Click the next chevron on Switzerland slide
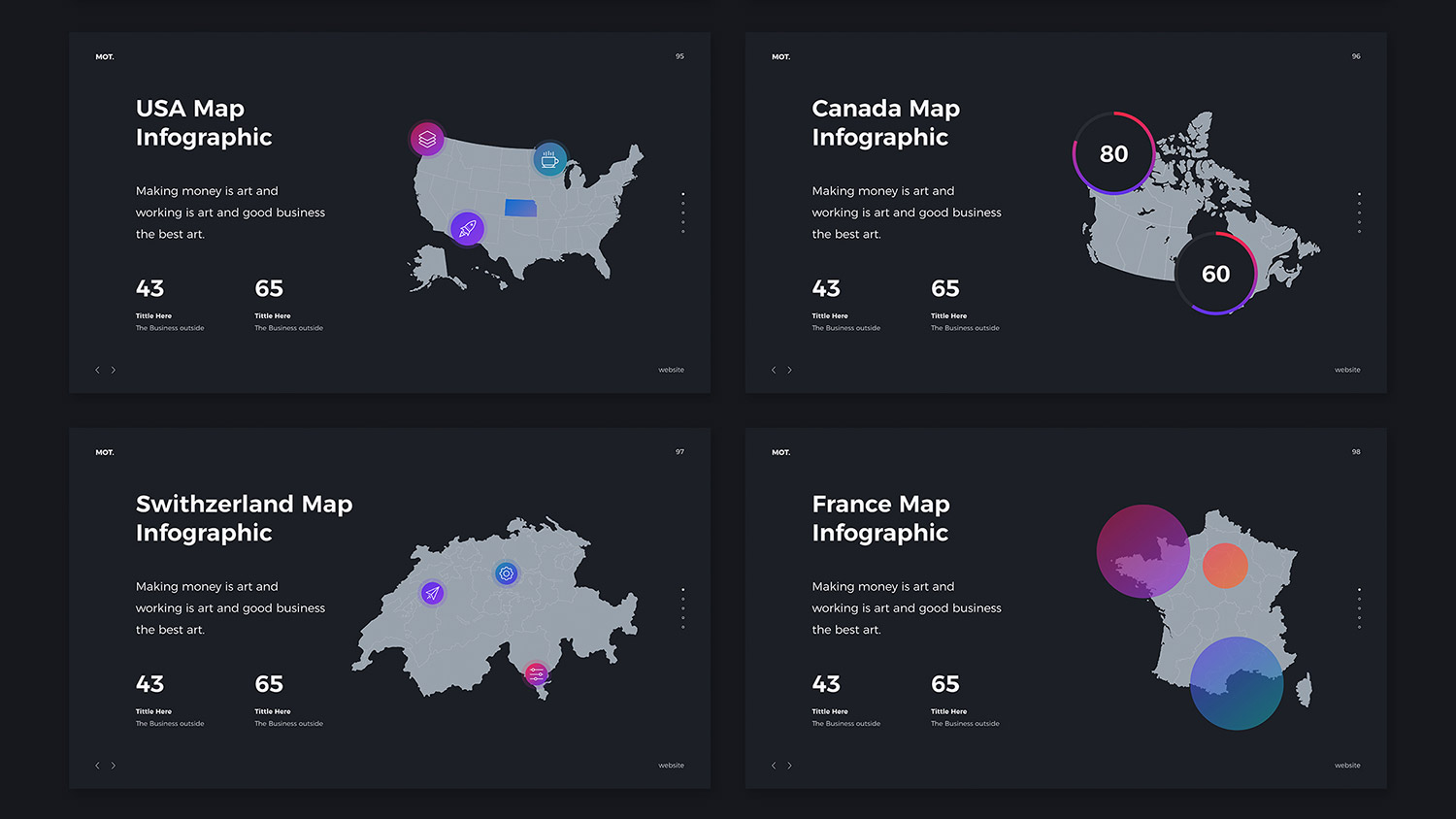 114,766
